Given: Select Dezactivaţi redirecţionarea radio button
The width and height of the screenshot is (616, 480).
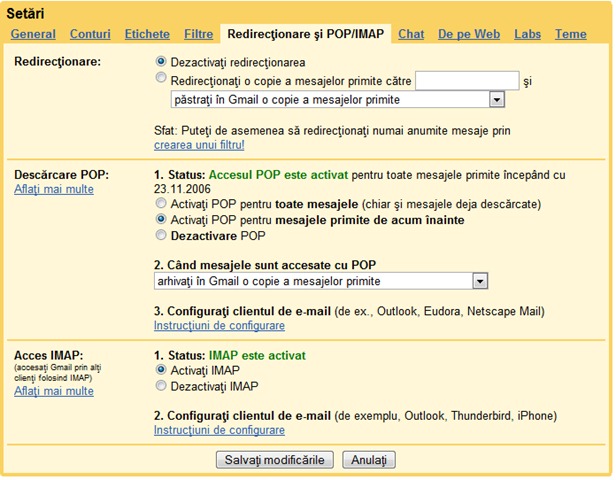Looking at the screenshot, I should (161, 61).
